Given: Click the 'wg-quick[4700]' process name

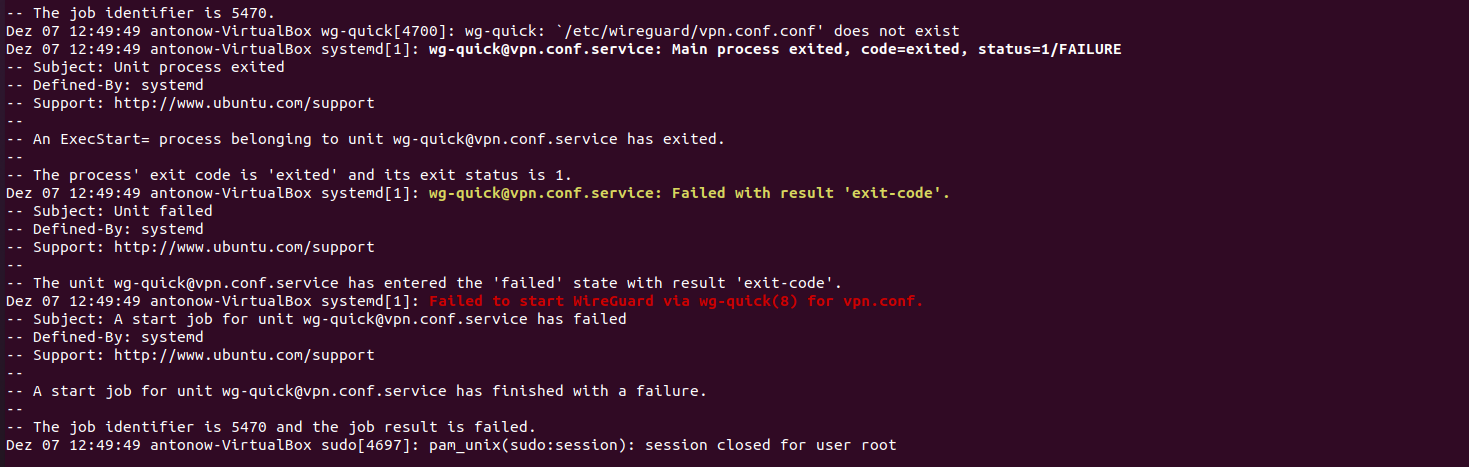Looking at the screenshot, I should coord(383,31).
